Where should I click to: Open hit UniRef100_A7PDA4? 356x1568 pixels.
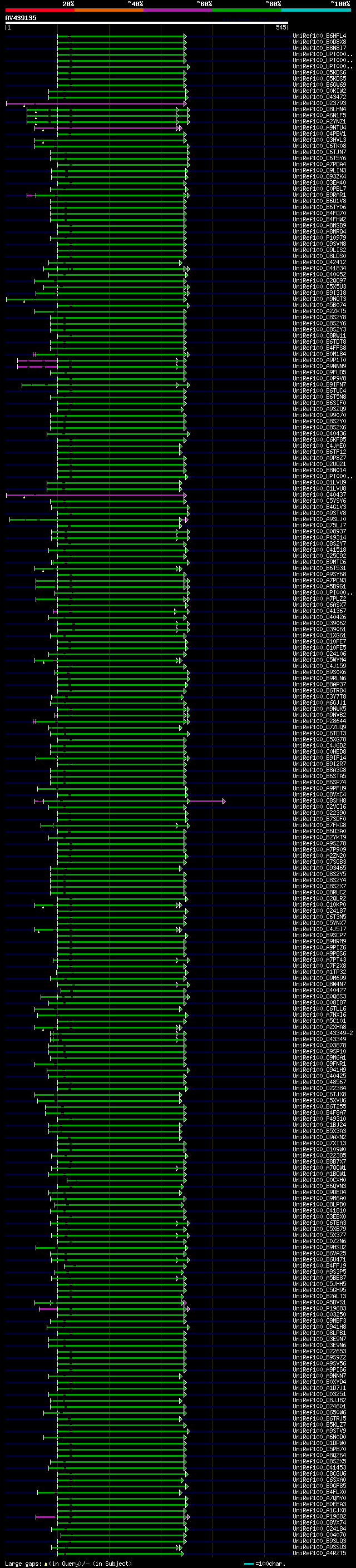[319, 164]
